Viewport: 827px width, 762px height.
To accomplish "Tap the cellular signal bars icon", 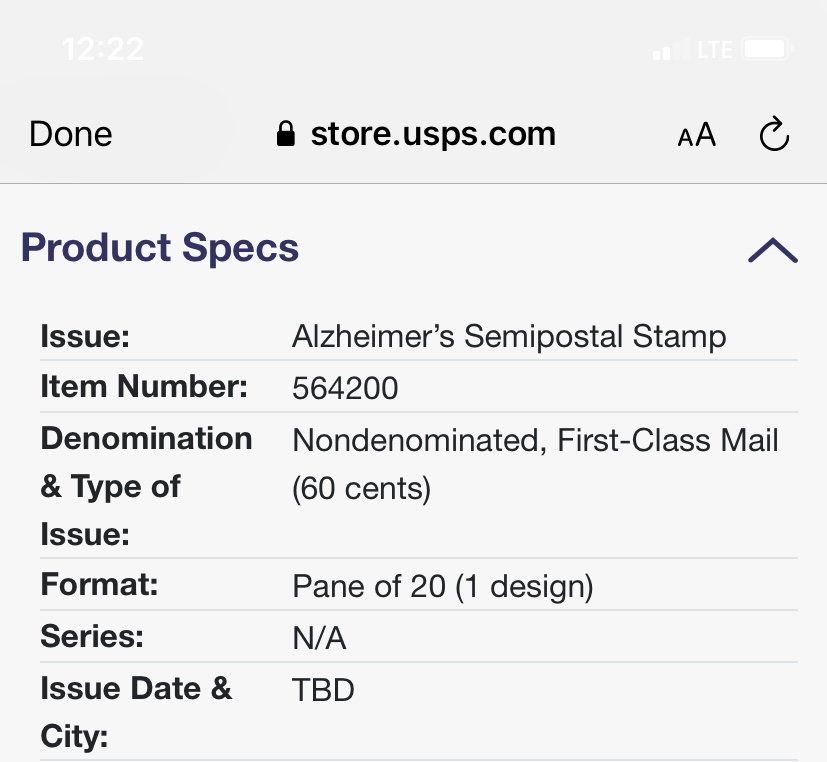I will pos(670,49).
